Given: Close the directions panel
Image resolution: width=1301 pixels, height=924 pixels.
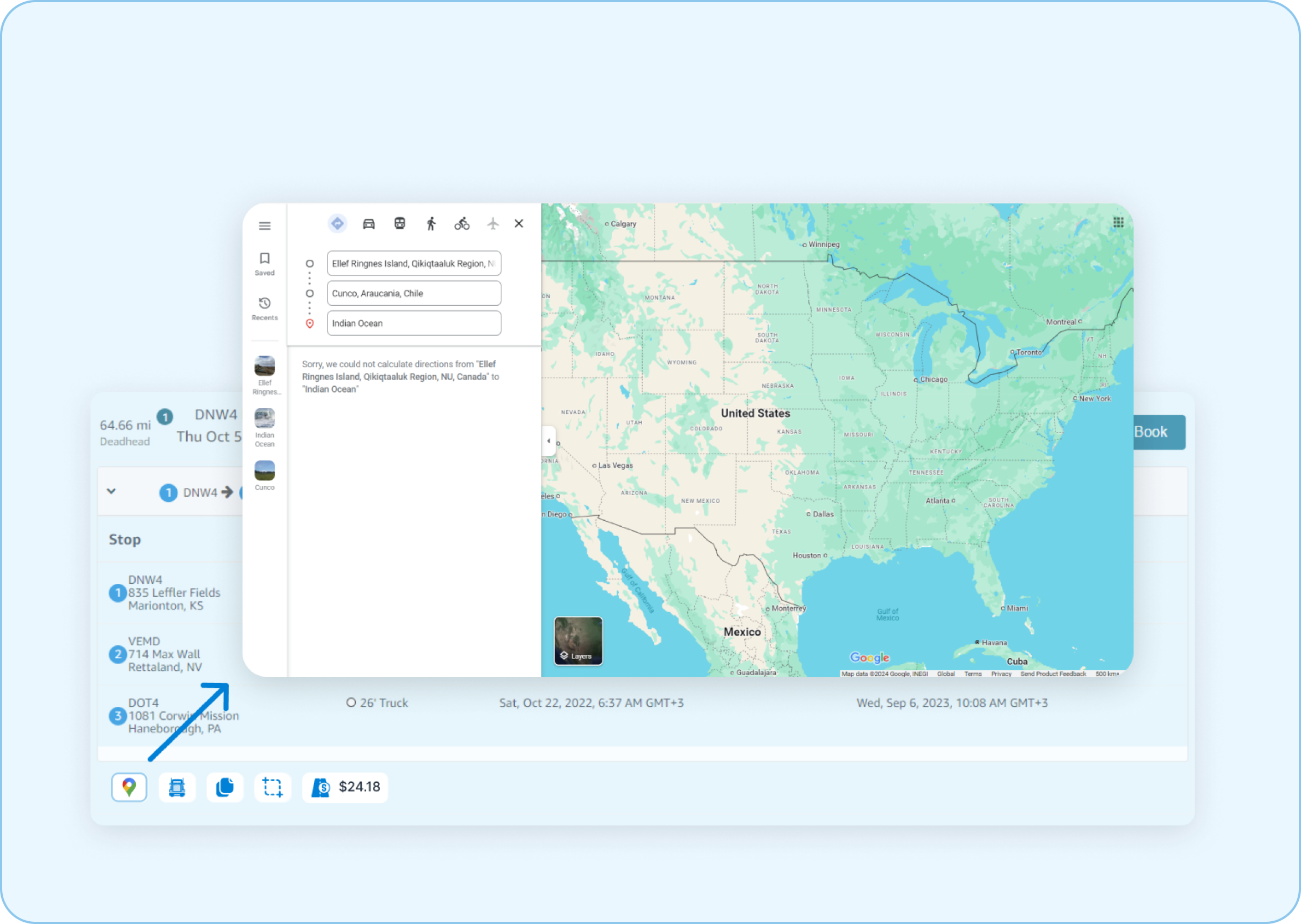Looking at the screenshot, I should pos(519,224).
